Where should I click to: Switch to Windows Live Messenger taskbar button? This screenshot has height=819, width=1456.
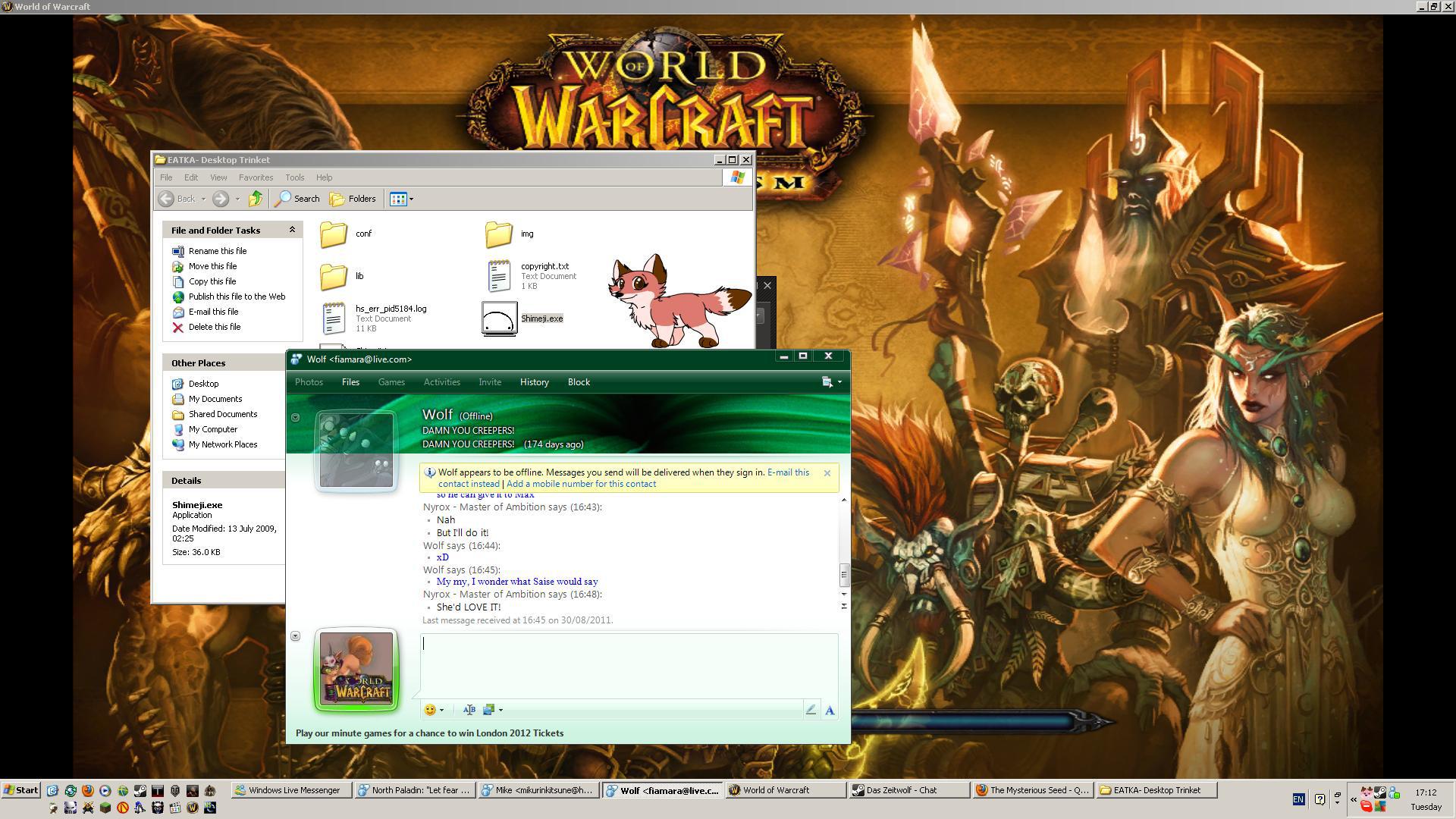(292, 790)
